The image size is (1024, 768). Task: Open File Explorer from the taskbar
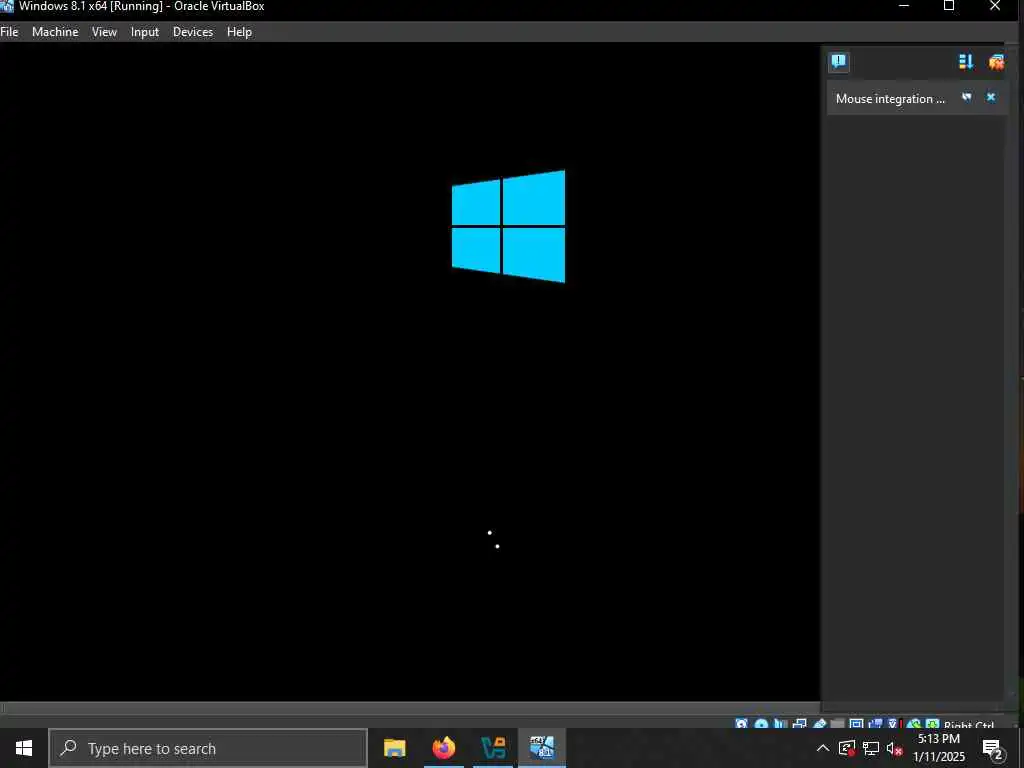click(394, 748)
